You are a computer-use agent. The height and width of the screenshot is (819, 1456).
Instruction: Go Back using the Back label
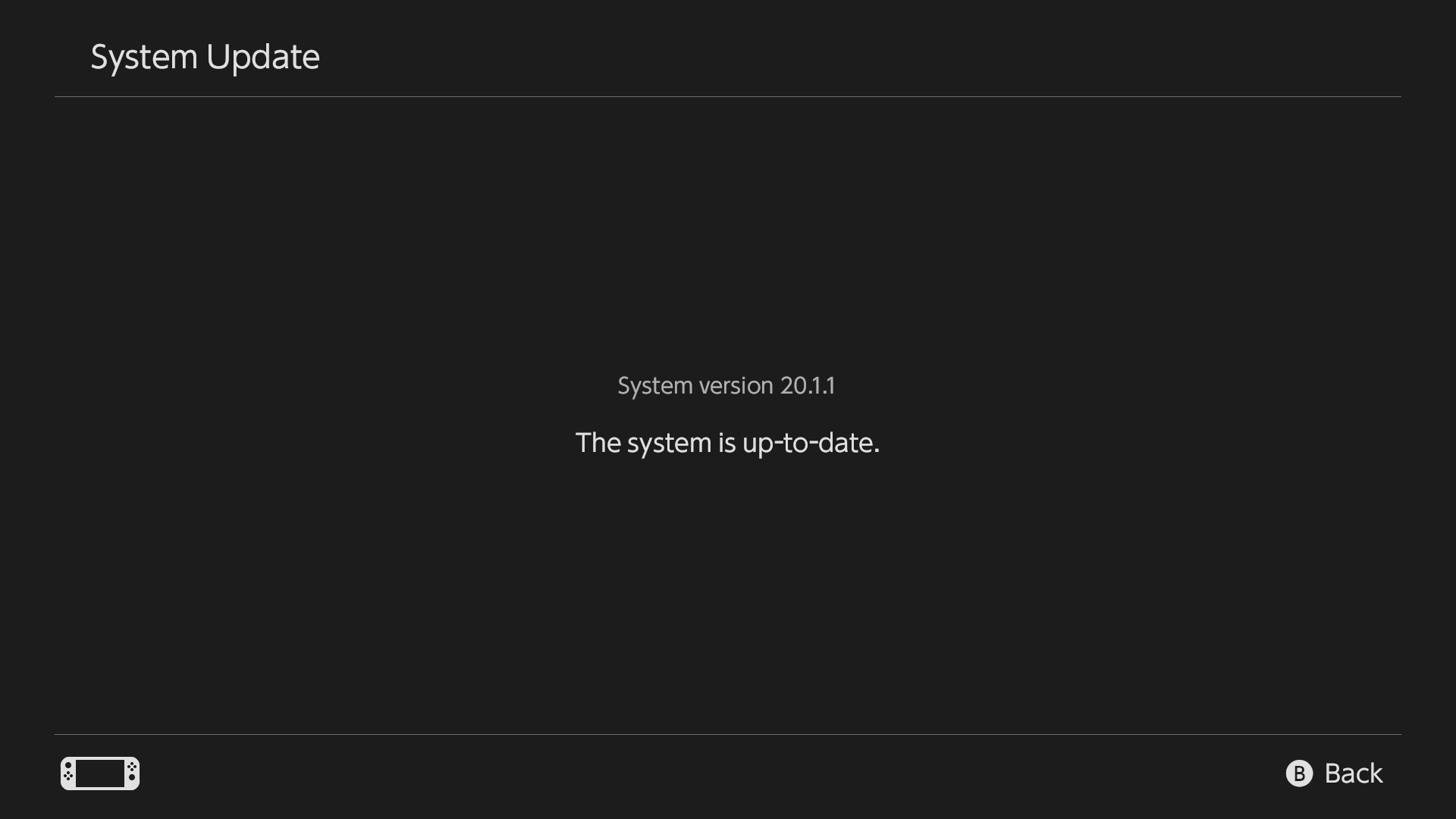[x=1354, y=773]
